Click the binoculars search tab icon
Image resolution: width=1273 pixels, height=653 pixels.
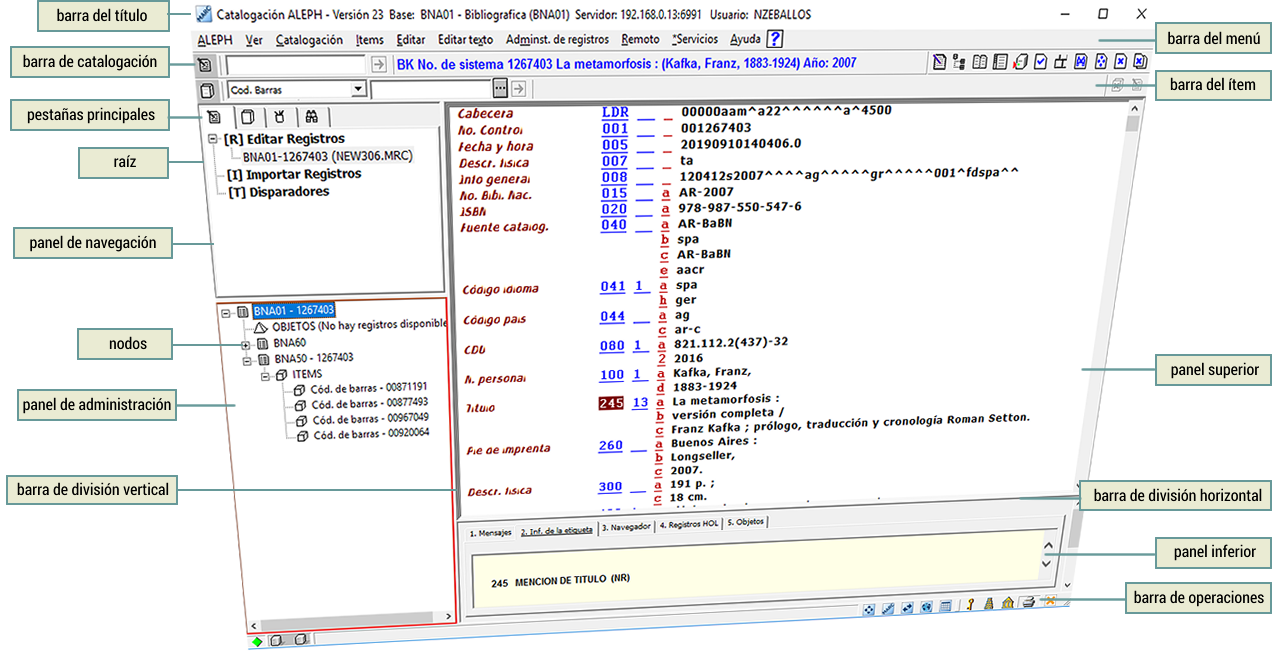[311, 116]
